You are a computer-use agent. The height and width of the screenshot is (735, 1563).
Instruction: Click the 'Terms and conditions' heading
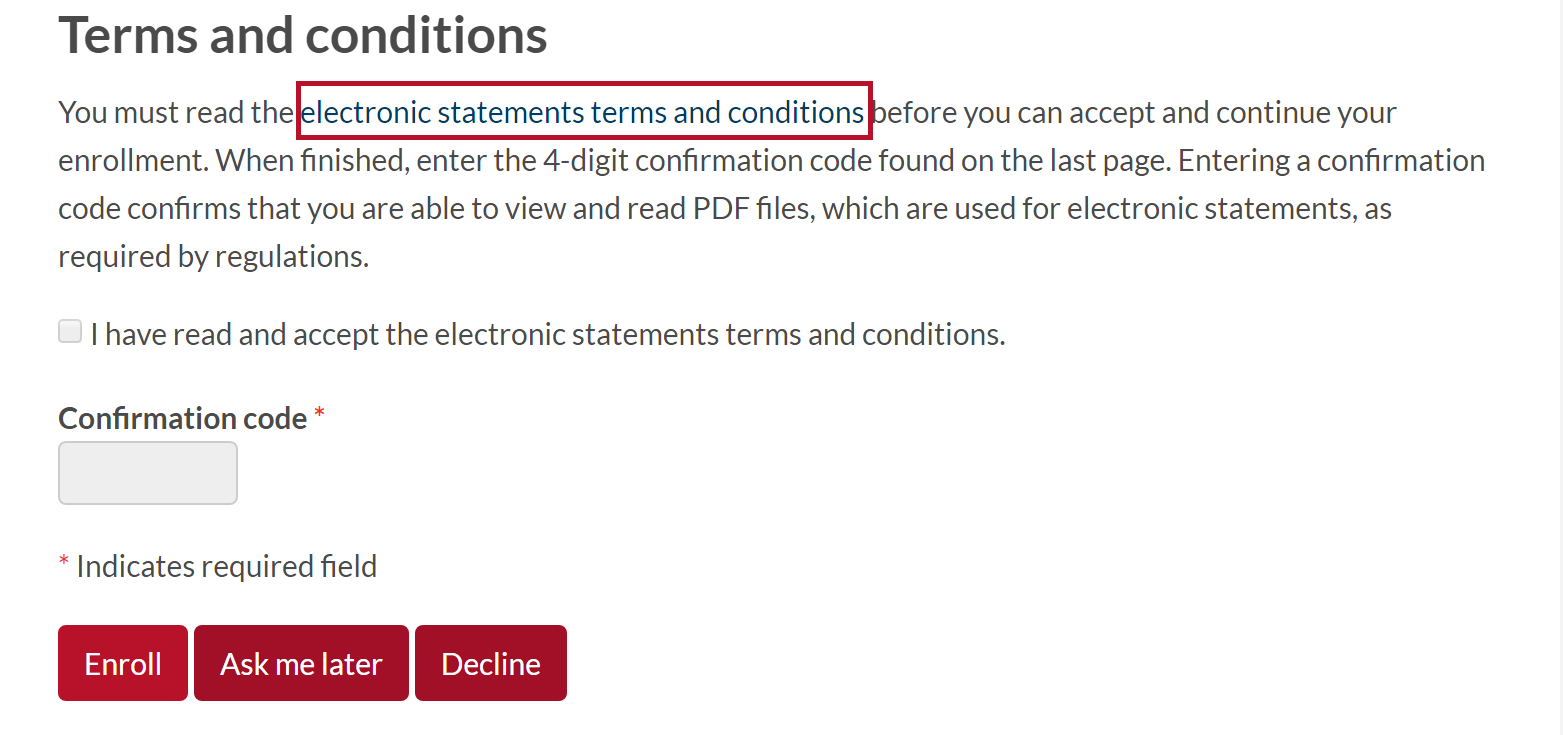pos(302,34)
